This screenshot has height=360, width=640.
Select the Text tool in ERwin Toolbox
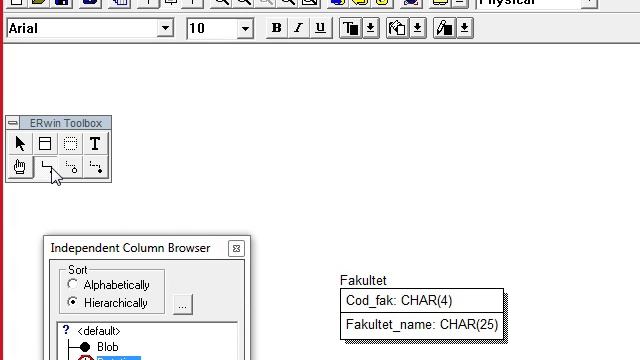pos(95,144)
